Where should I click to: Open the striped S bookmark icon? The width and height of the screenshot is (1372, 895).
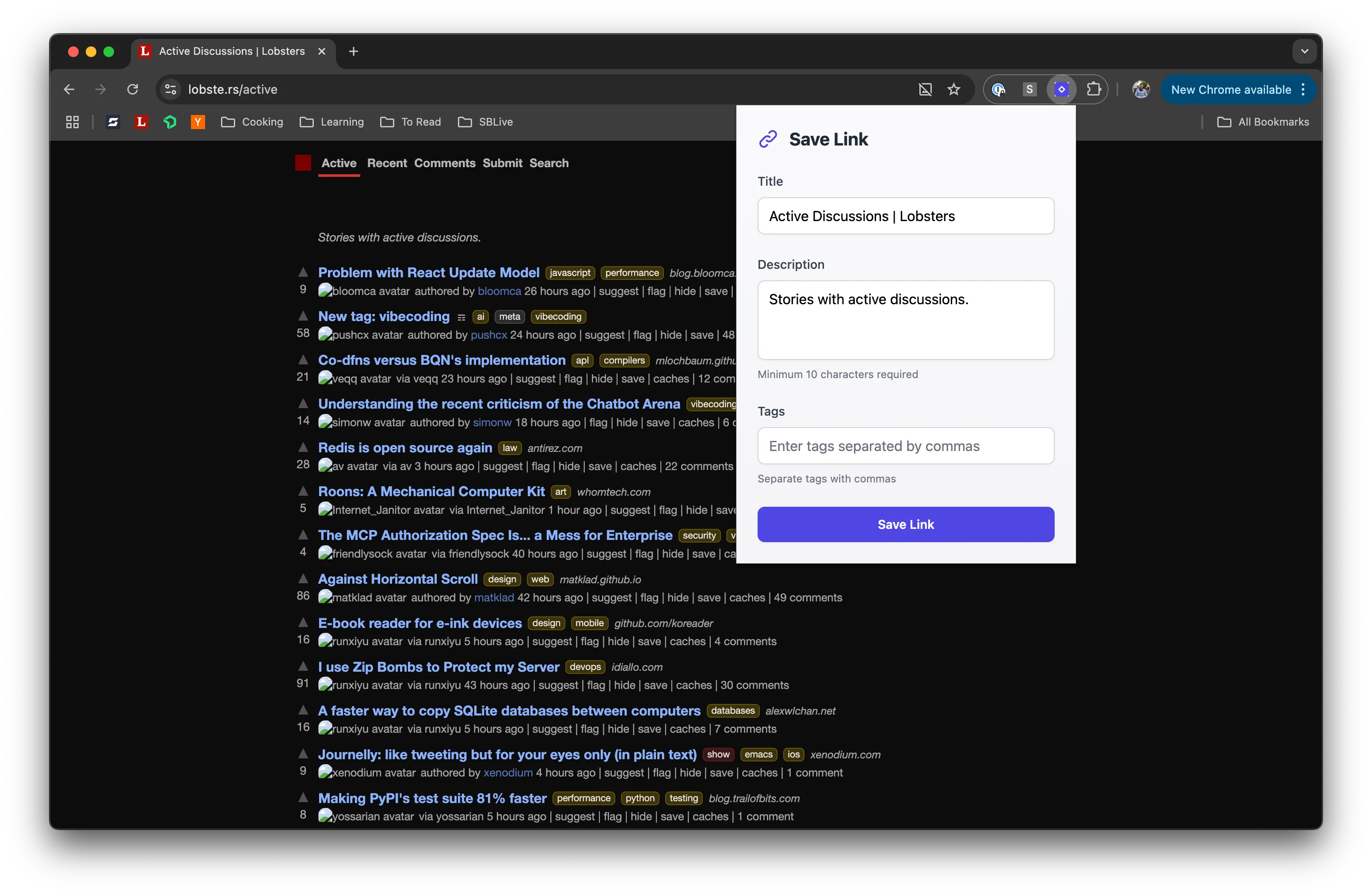pyautogui.click(x=113, y=122)
